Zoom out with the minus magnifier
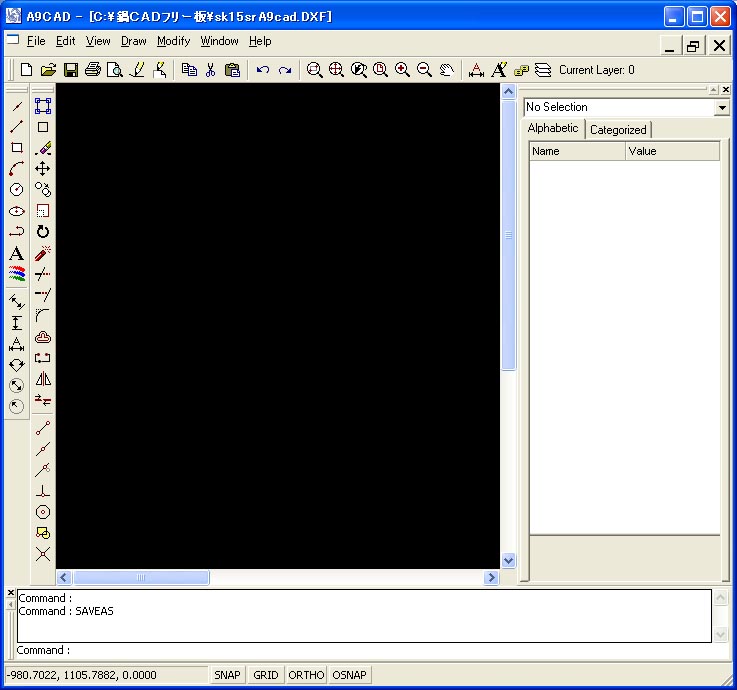The height and width of the screenshot is (690, 737). tap(424, 70)
